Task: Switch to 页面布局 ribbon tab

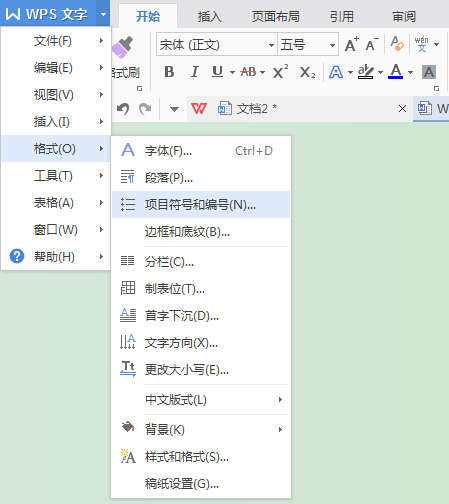Action: (x=275, y=16)
